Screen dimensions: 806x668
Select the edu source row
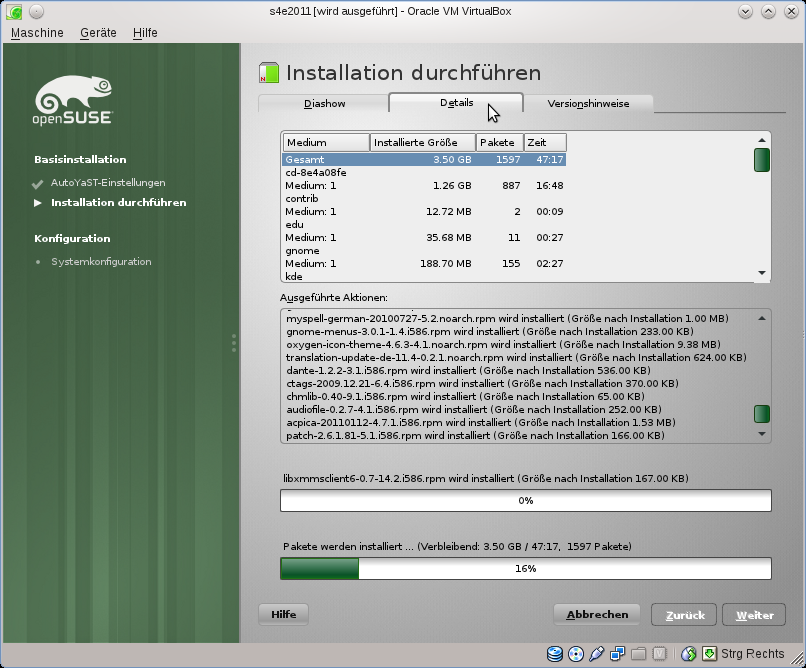(x=424, y=225)
